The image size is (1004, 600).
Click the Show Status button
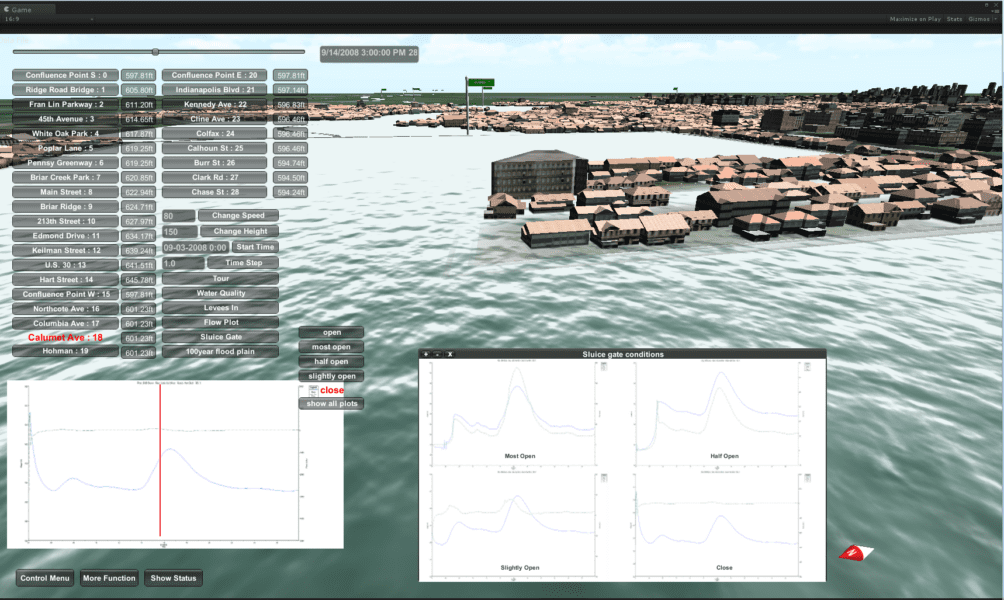click(x=174, y=577)
